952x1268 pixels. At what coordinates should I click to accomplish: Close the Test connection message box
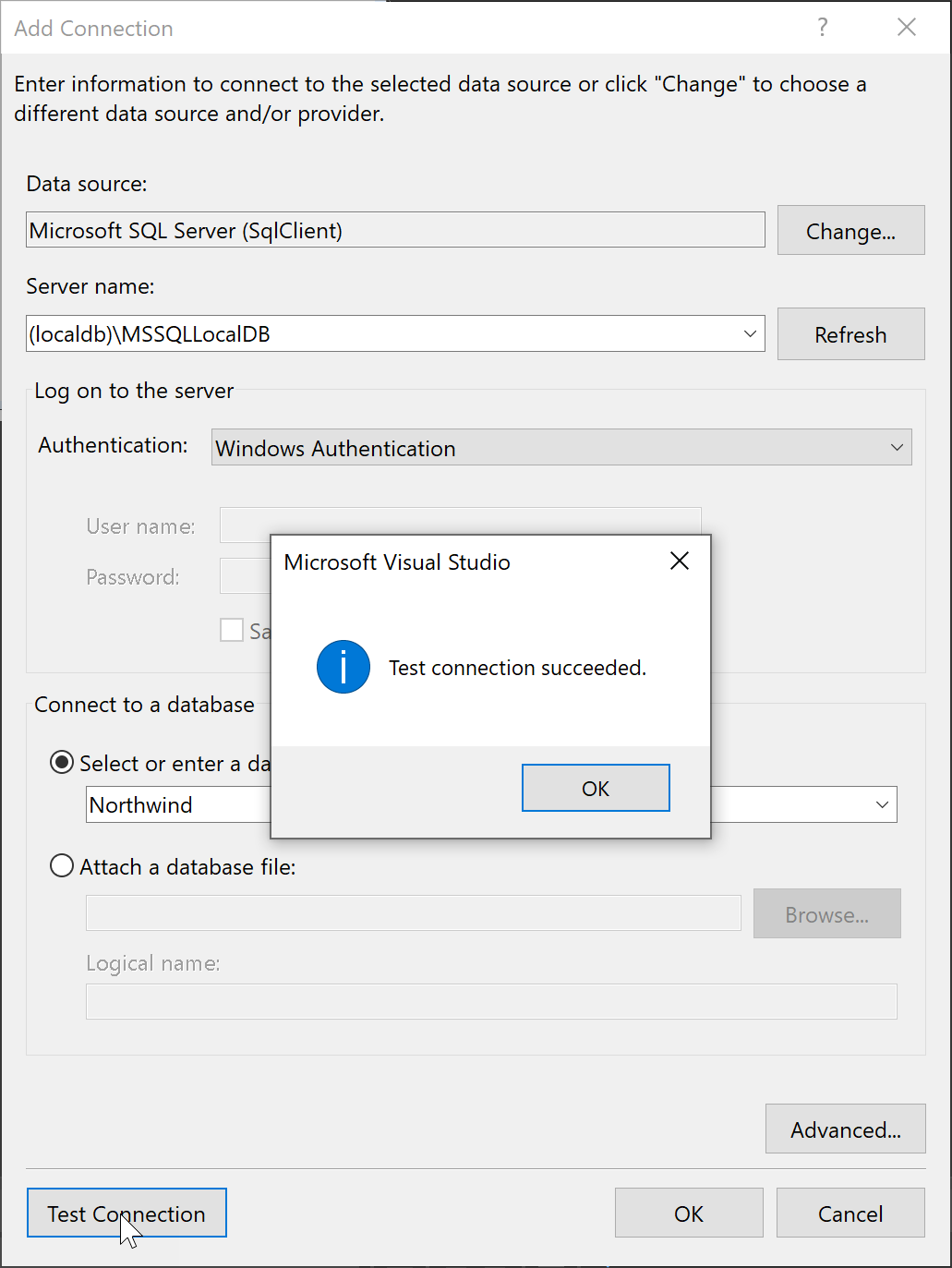[679, 560]
